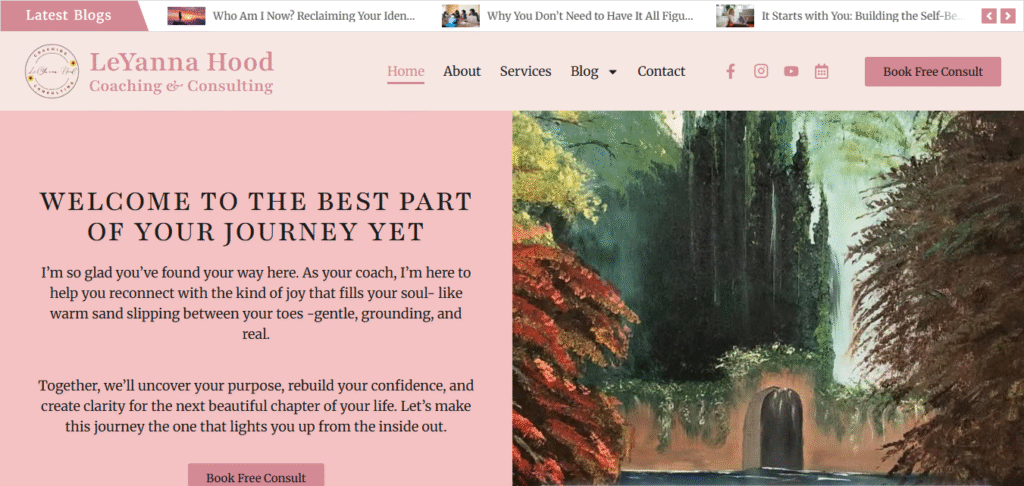Click the sunset blog thumbnail
Image resolution: width=1024 pixels, height=486 pixels.
click(x=186, y=16)
